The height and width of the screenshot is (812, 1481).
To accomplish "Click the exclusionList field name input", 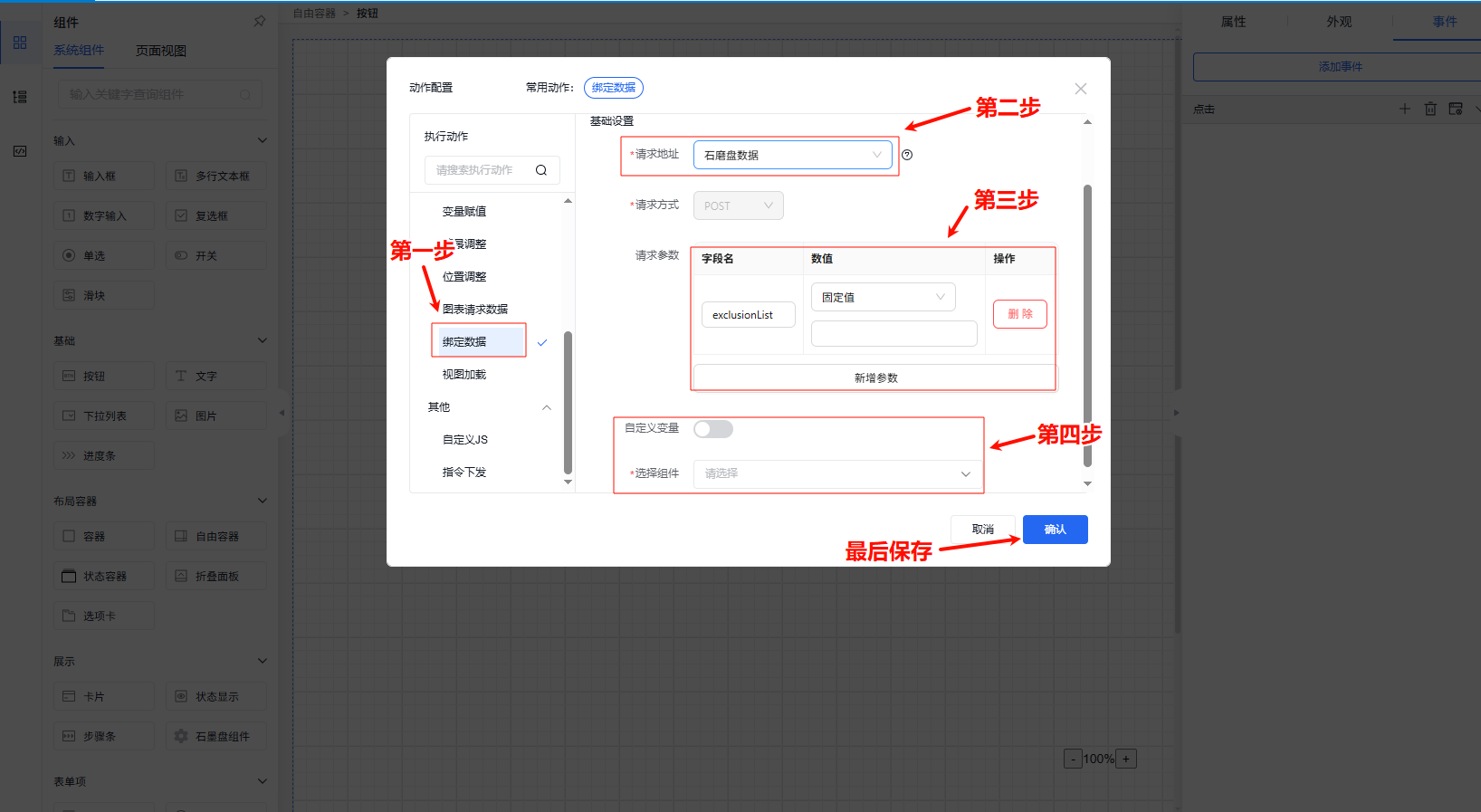I will pos(749,314).
